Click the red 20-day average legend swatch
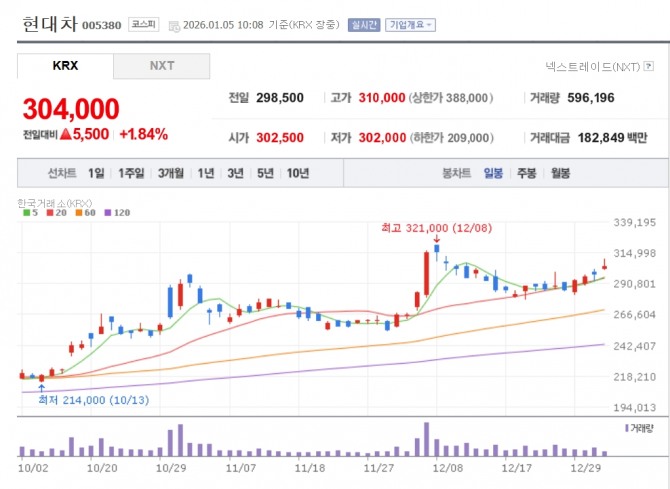This screenshot has height=489, width=670. (x=50, y=213)
